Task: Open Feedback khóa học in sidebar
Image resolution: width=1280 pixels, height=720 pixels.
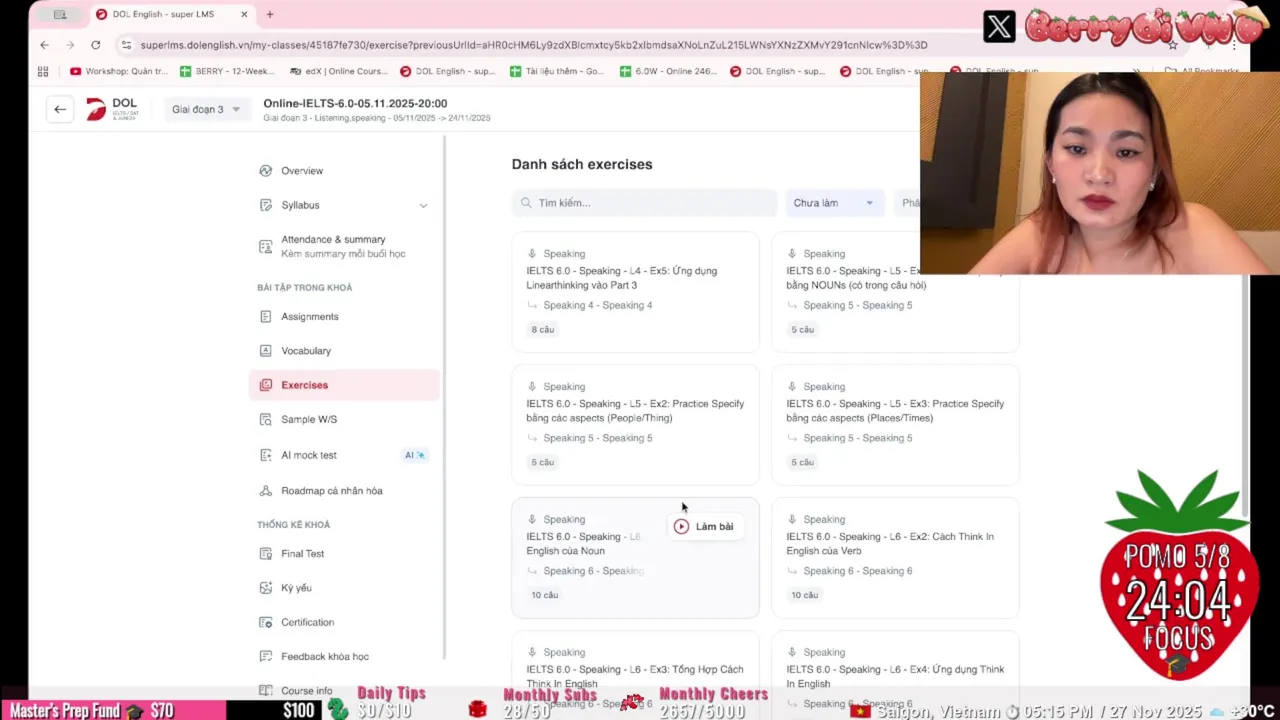Action: coord(344,657)
